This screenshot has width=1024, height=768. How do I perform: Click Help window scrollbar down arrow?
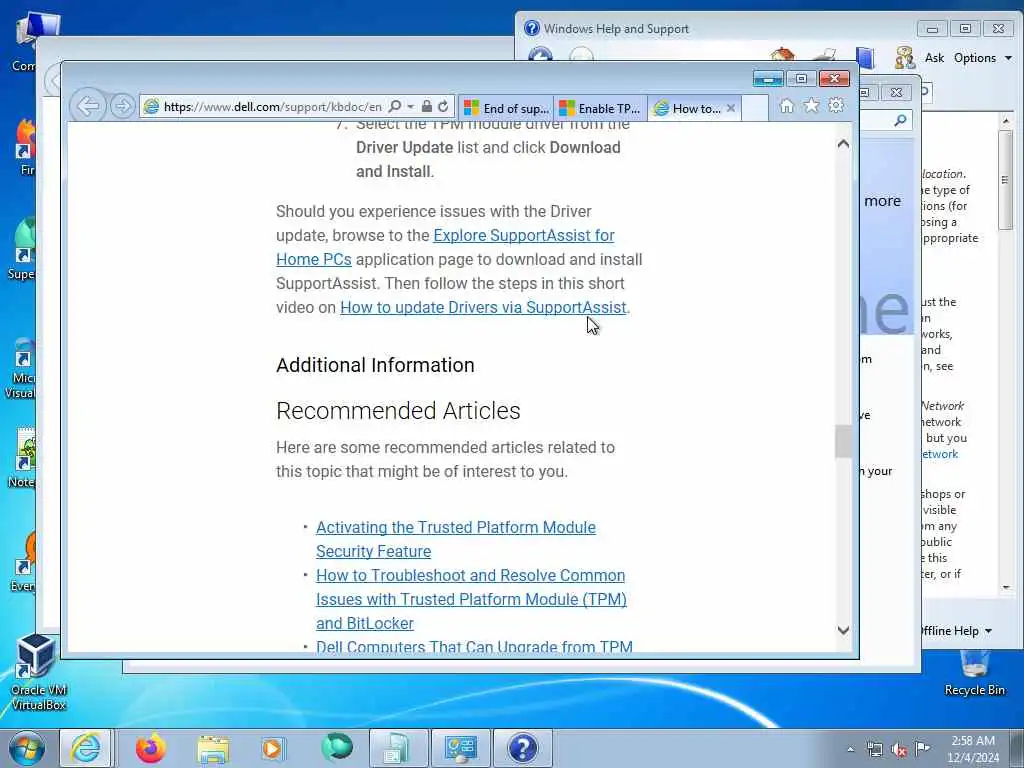[x=1006, y=587]
